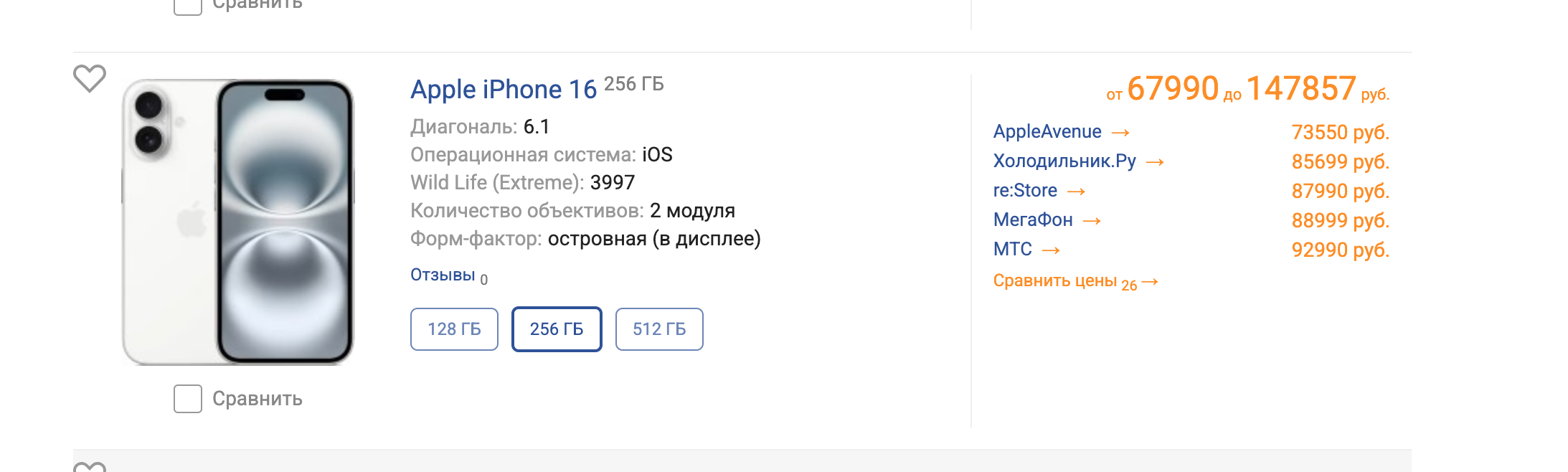Image resolution: width=1568 pixels, height=472 pixels.
Task: Click arrow beside Сравнить цены 26
Action: pos(1150,282)
